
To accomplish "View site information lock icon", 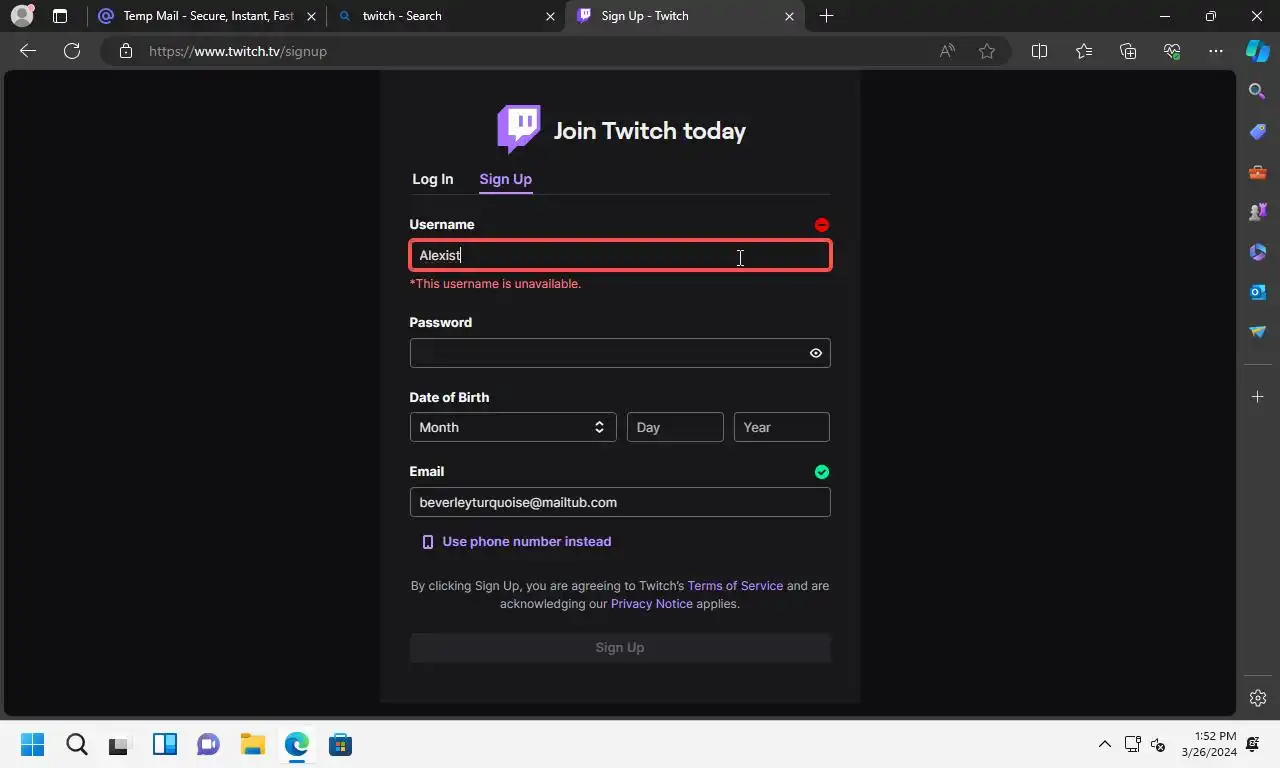I will [125, 51].
